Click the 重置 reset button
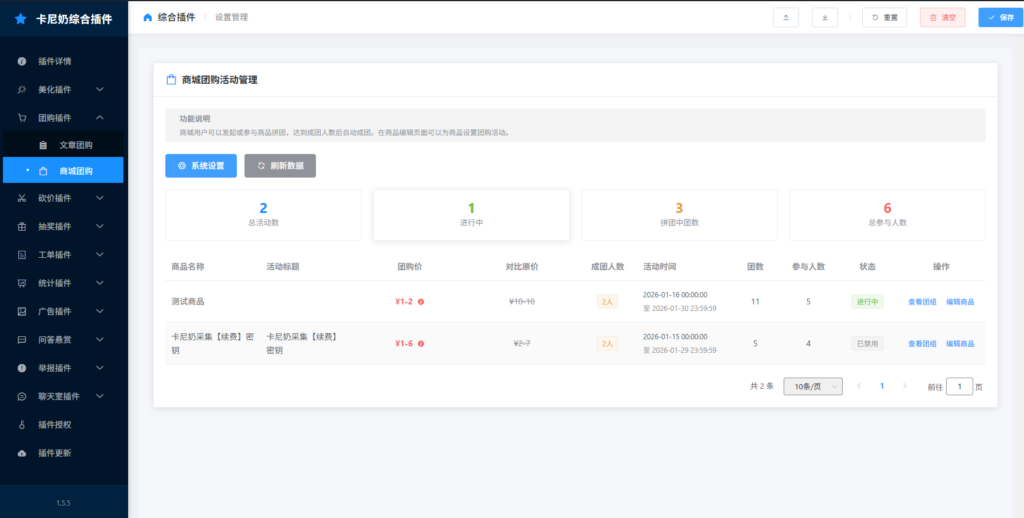This screenshot has height=518, width=1024. pyautogui.click(x=884, y=18)
